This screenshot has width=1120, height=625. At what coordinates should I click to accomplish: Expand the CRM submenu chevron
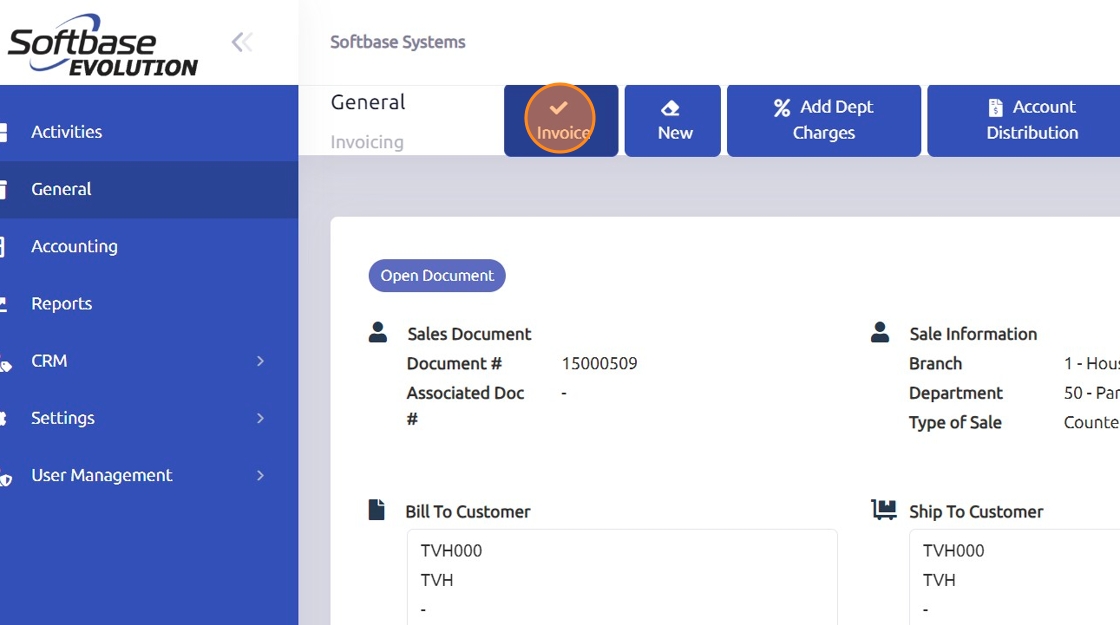(x=260, y=361)
